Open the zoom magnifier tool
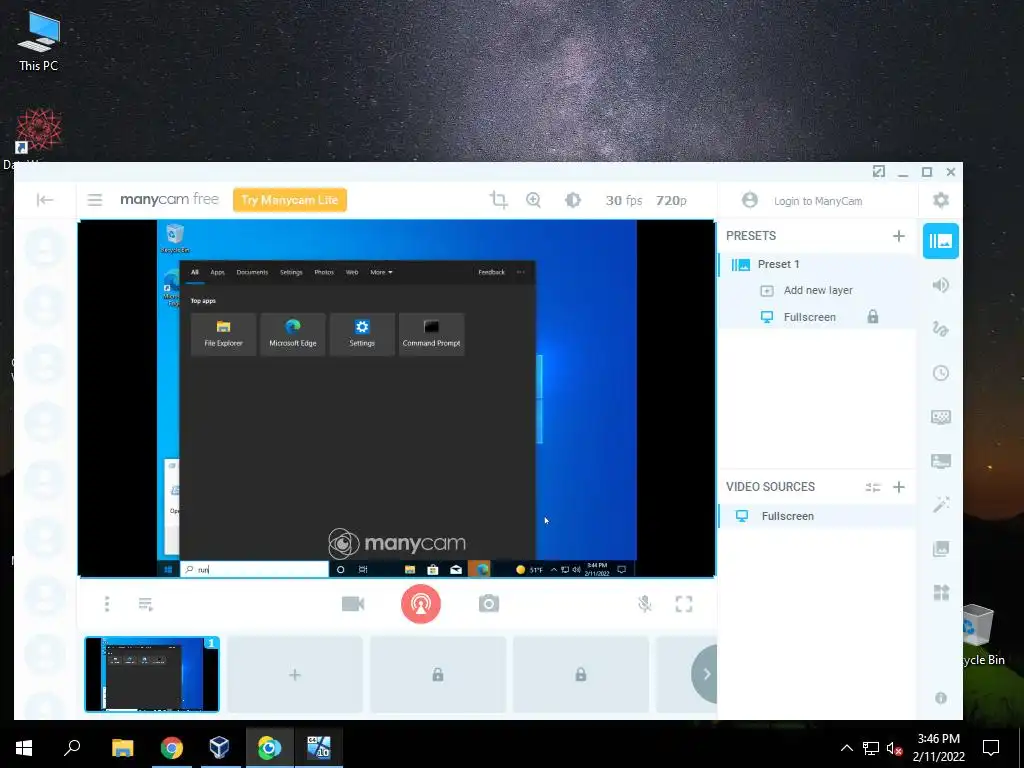This screenshot has width=1024, height=768. click(534, 200)
